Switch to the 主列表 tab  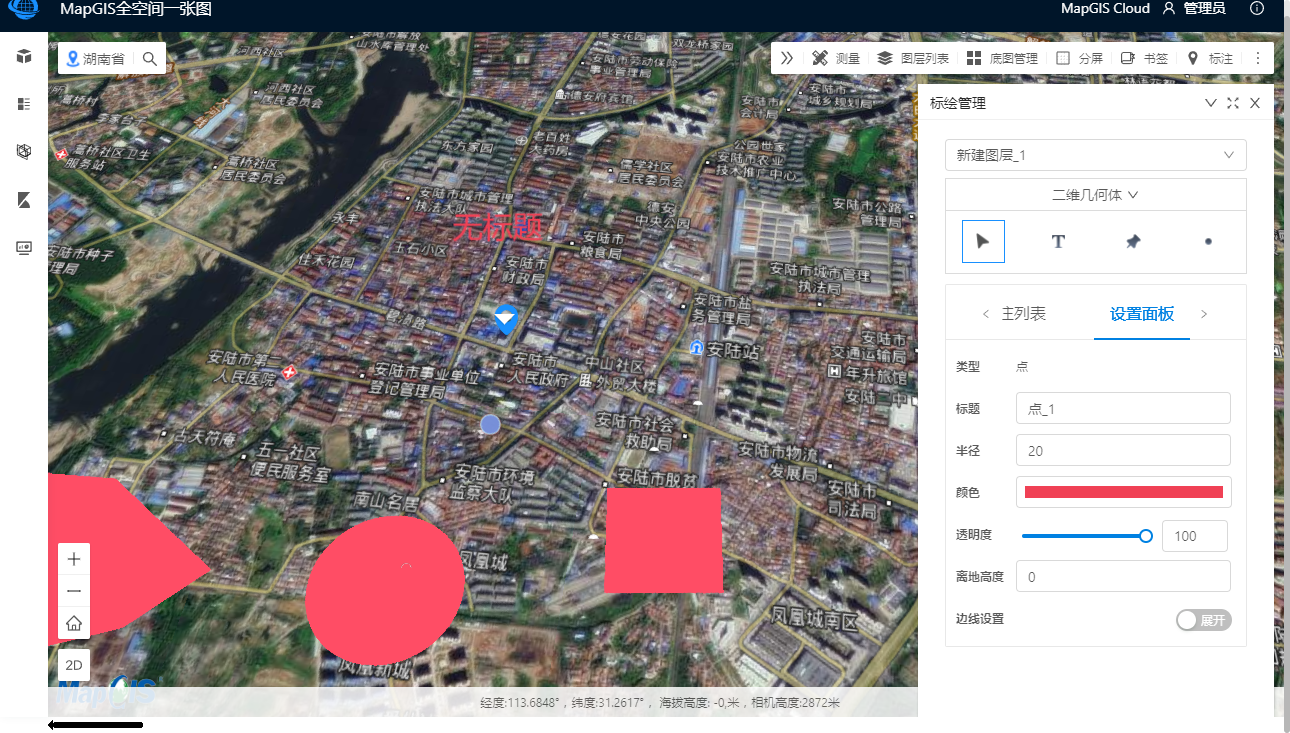(1024, 314)
